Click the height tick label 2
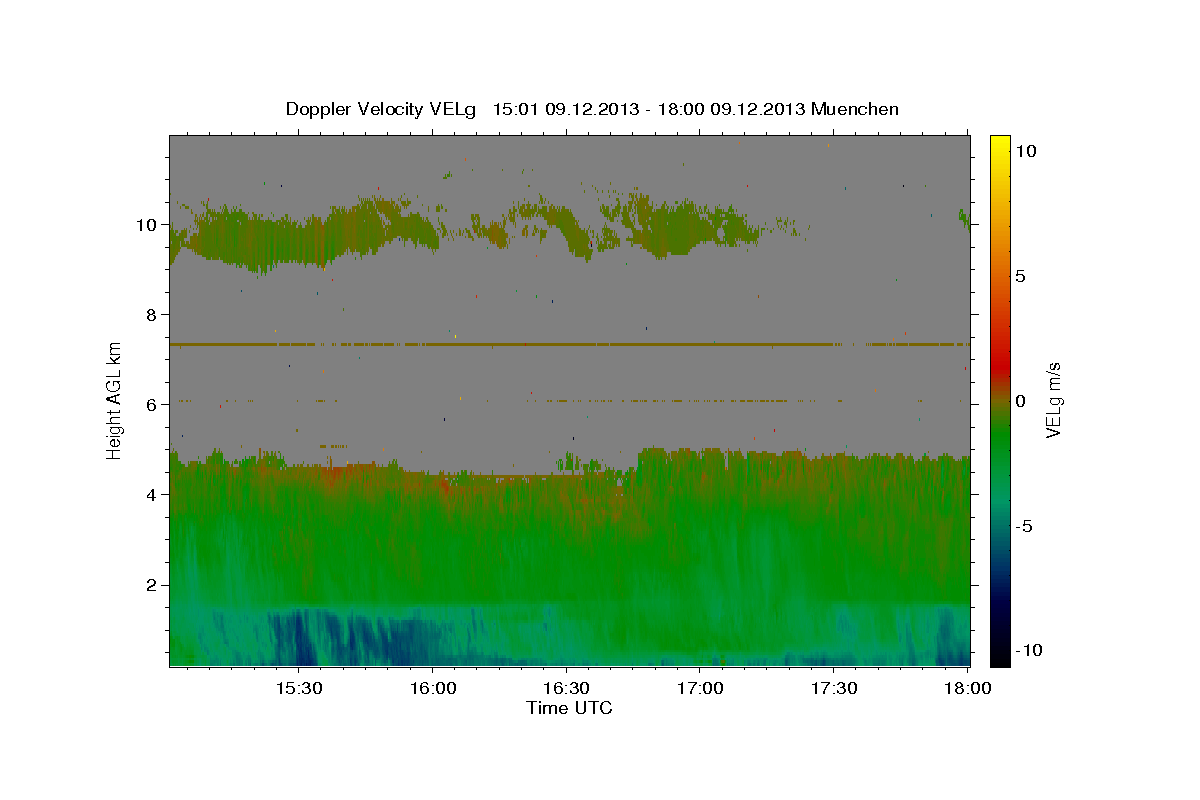The image size is (1200, 800). pos(153,585)
